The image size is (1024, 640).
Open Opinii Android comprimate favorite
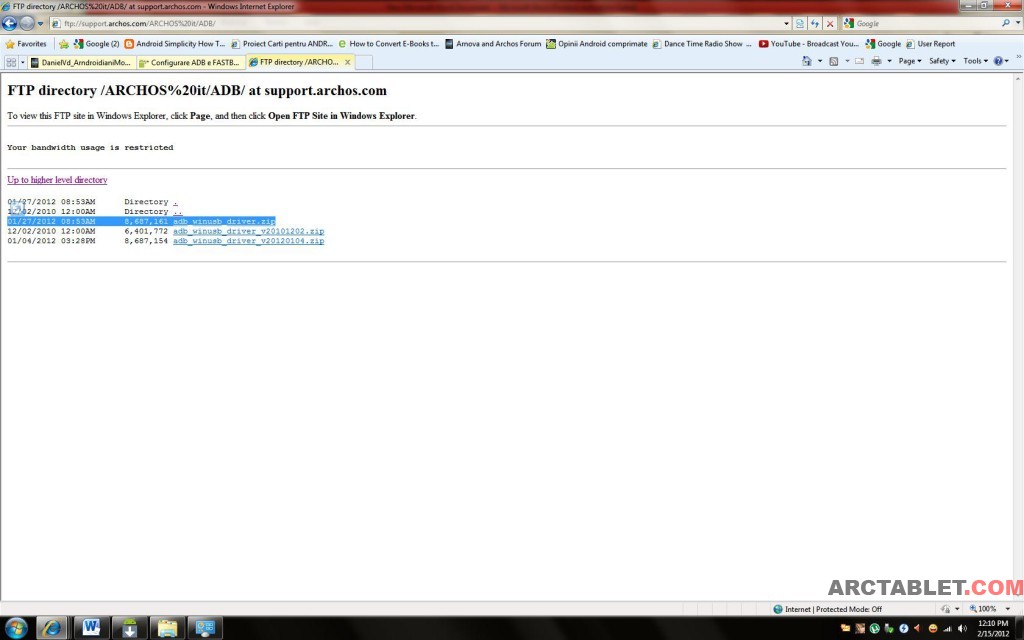pyautogui.click(x=597, y=44)
